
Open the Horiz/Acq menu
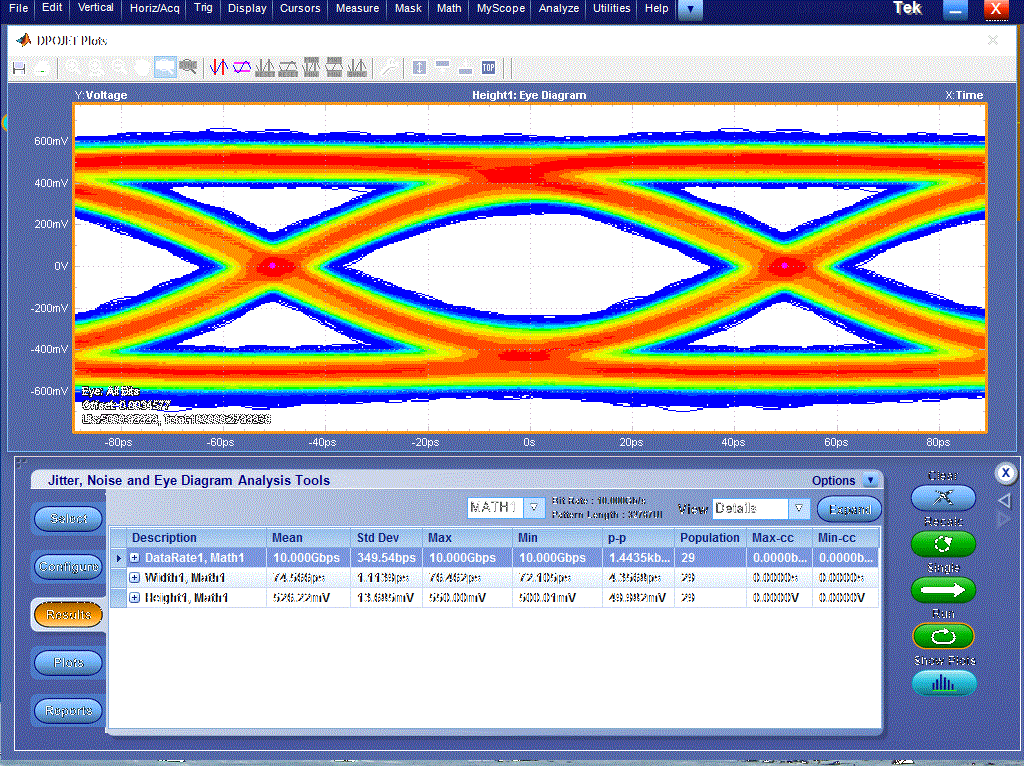pos(155,8)
